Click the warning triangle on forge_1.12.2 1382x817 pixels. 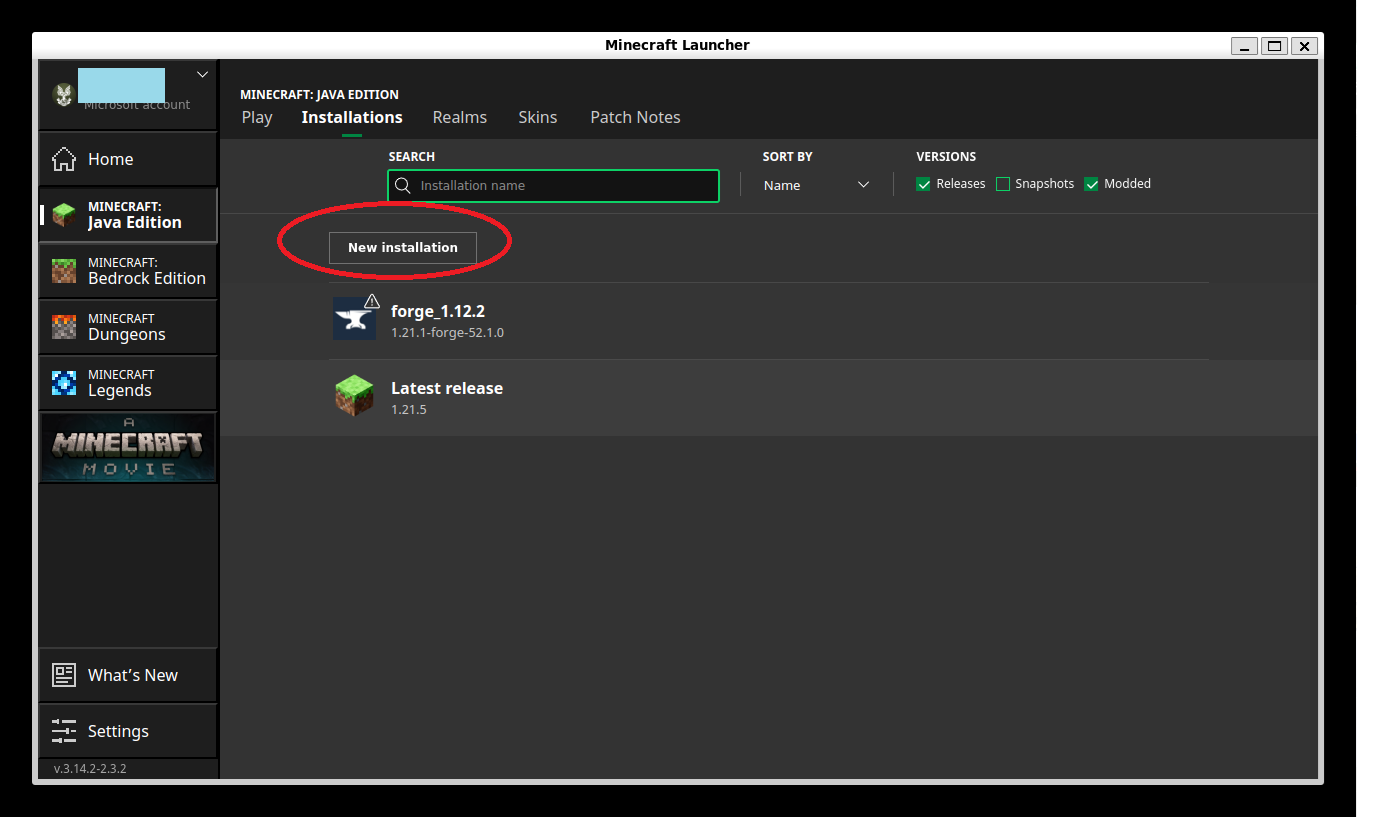(x=372, y=300)
